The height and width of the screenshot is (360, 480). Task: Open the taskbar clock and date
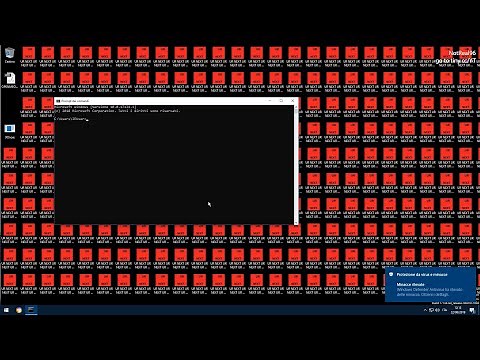click(458, 310)
